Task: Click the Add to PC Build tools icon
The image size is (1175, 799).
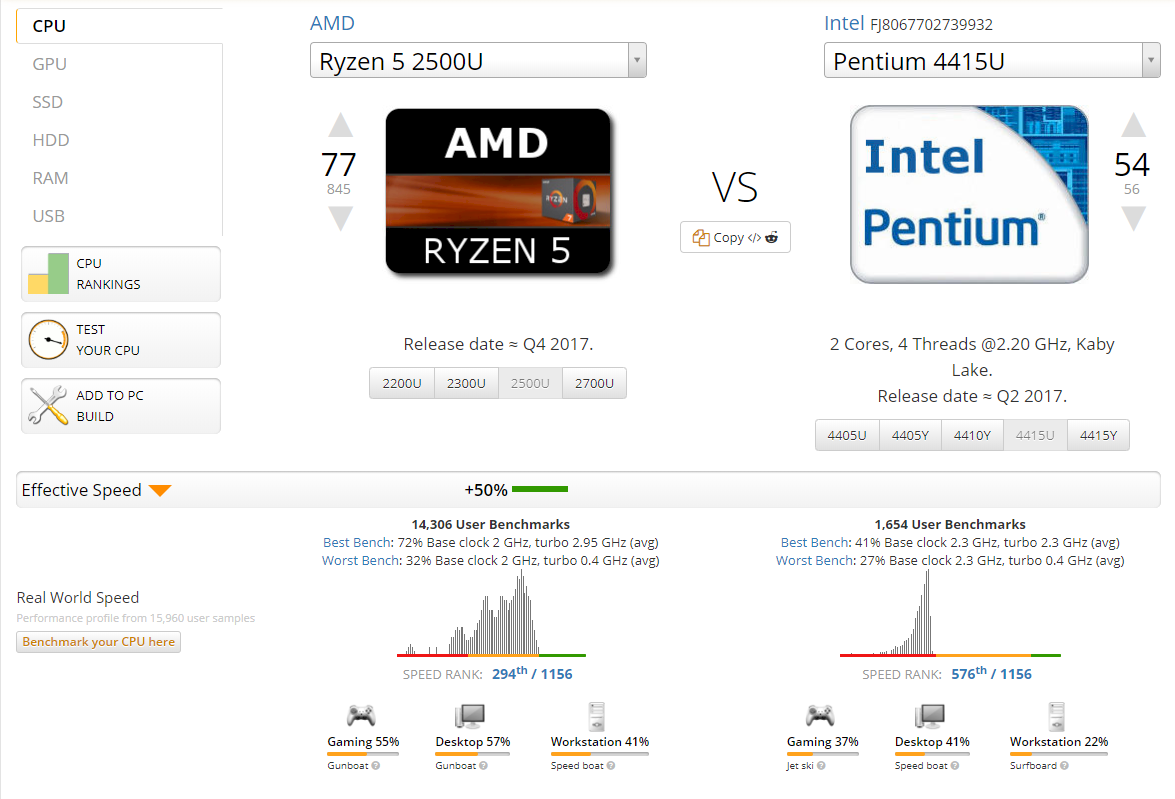Action: point(48,406)
